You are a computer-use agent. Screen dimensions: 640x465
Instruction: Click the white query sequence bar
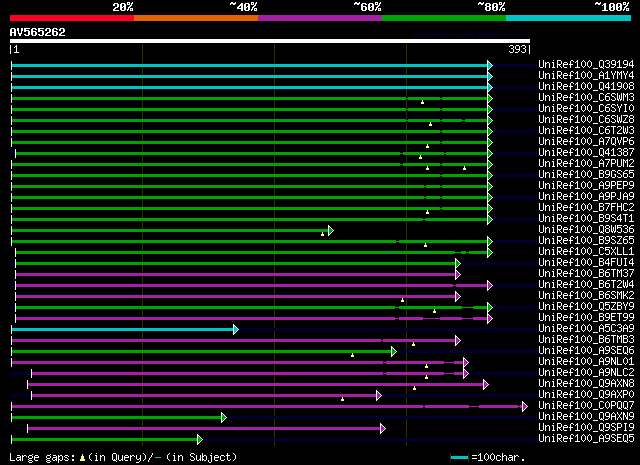270,41
